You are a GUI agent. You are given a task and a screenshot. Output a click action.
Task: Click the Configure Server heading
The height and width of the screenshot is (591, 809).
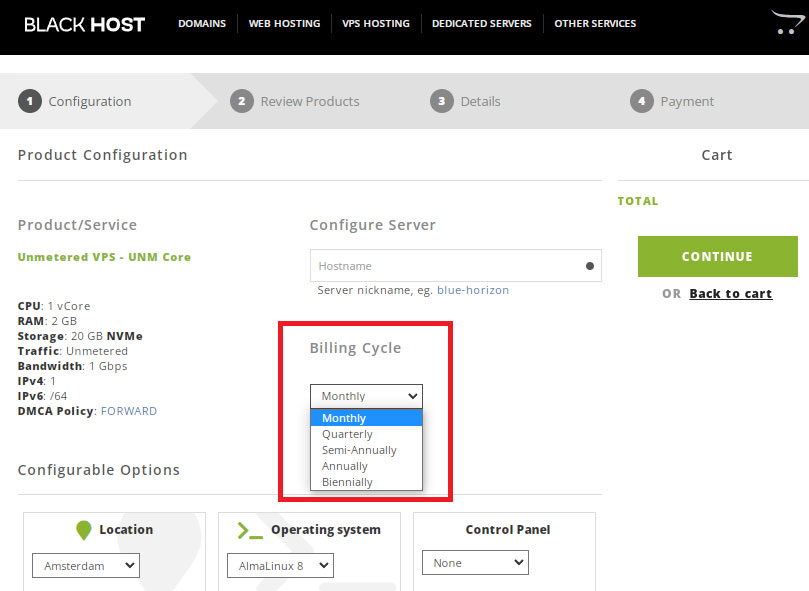373,225
